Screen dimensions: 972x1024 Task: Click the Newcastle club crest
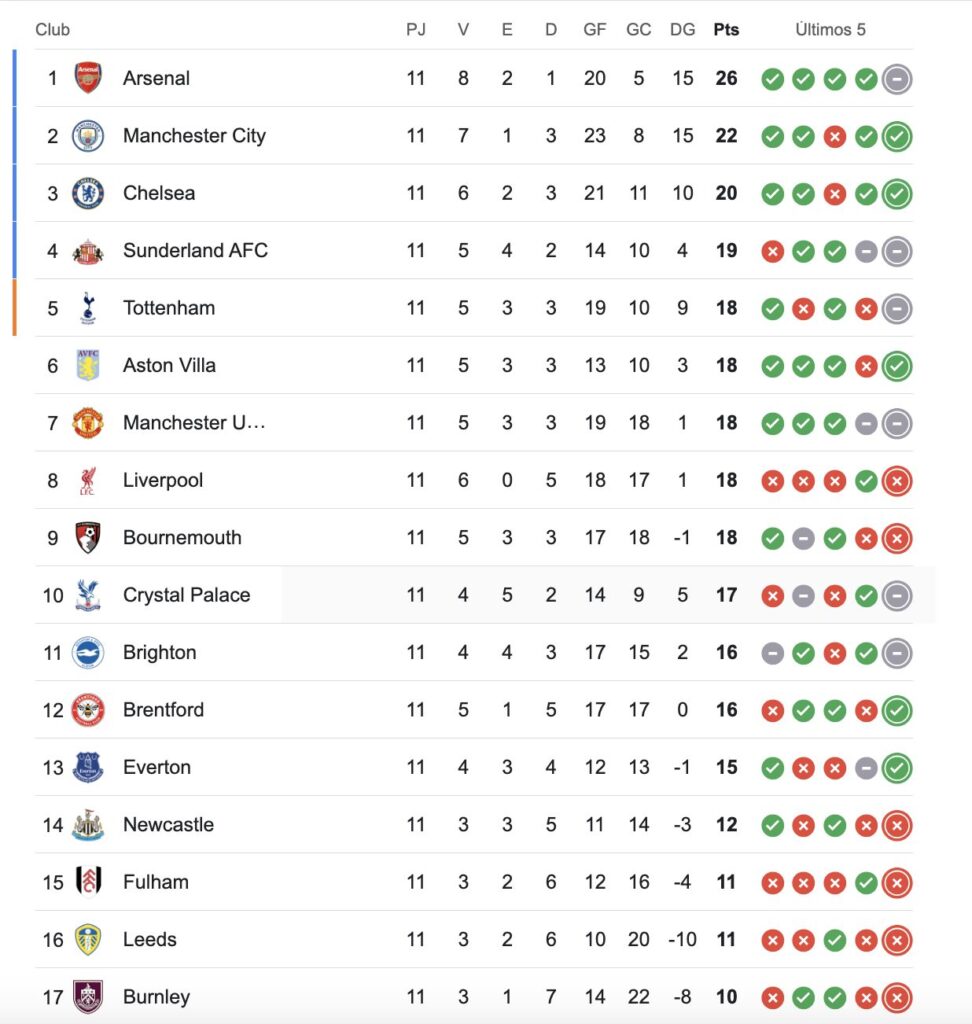click(88, 825)
